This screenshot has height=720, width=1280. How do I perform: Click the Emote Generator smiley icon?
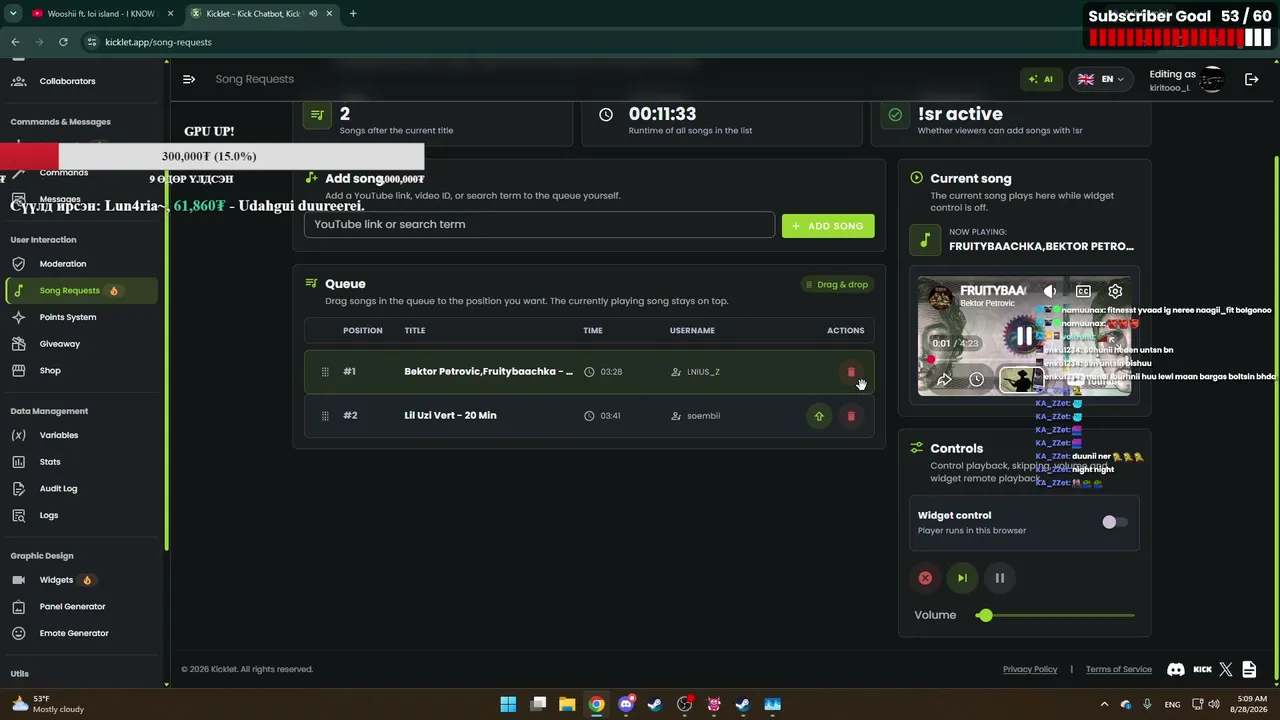coord(18,633)
